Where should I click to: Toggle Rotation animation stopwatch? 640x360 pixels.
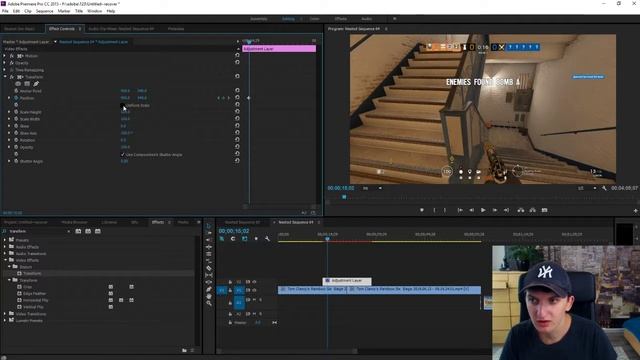[x=16, y=140]
